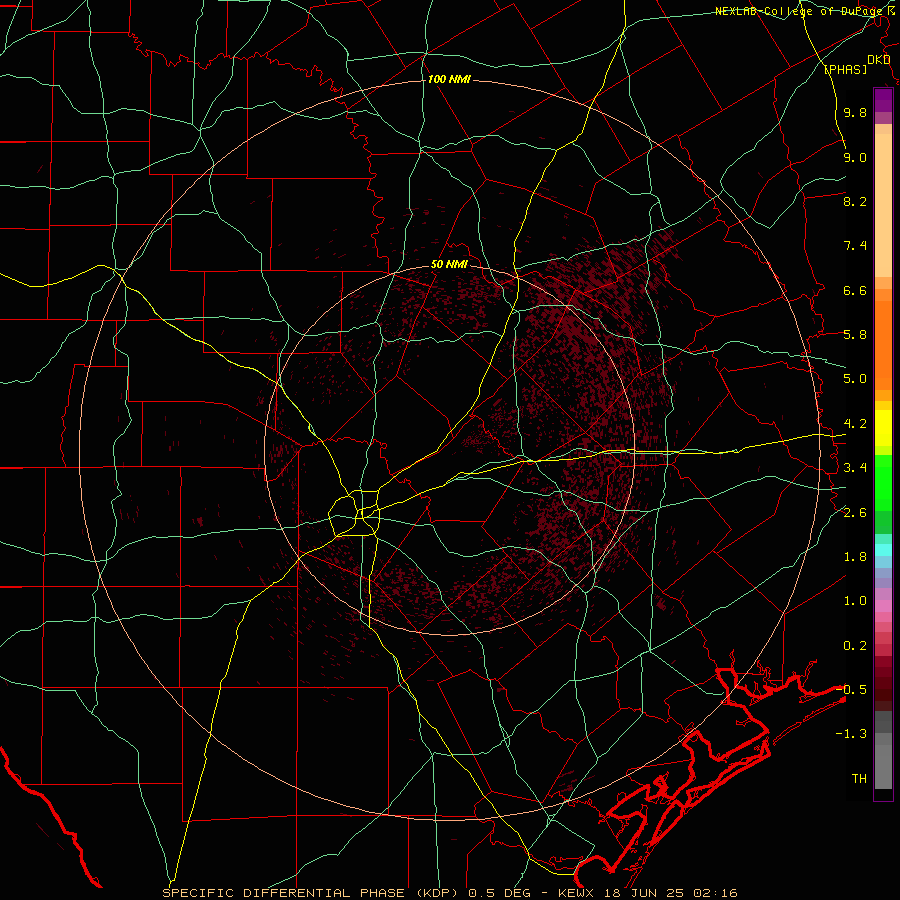Image resolution: width=900 pixels, height=900 pixels.
Task: Click the 1.0 legend value
Action: pyautogui.click(x=855, y=601)
